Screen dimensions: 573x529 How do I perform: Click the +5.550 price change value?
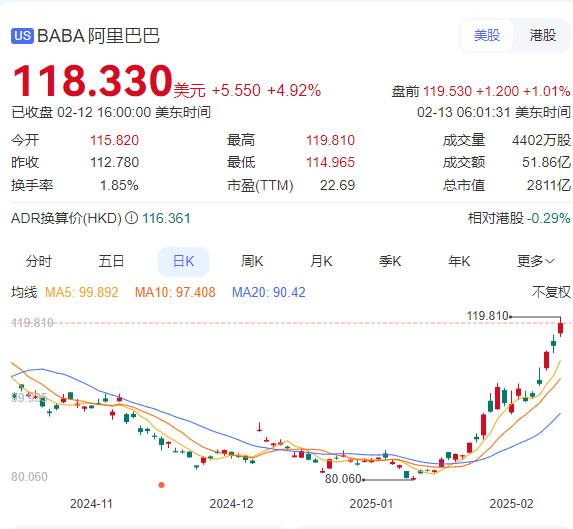click(x=236, y=91)
